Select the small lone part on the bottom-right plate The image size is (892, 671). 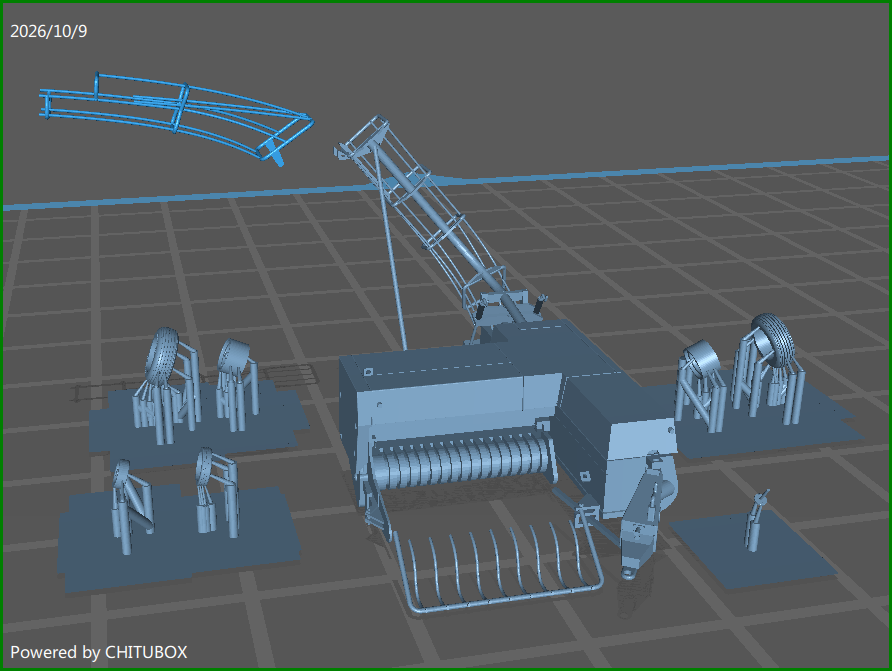(x=757, y=519)
